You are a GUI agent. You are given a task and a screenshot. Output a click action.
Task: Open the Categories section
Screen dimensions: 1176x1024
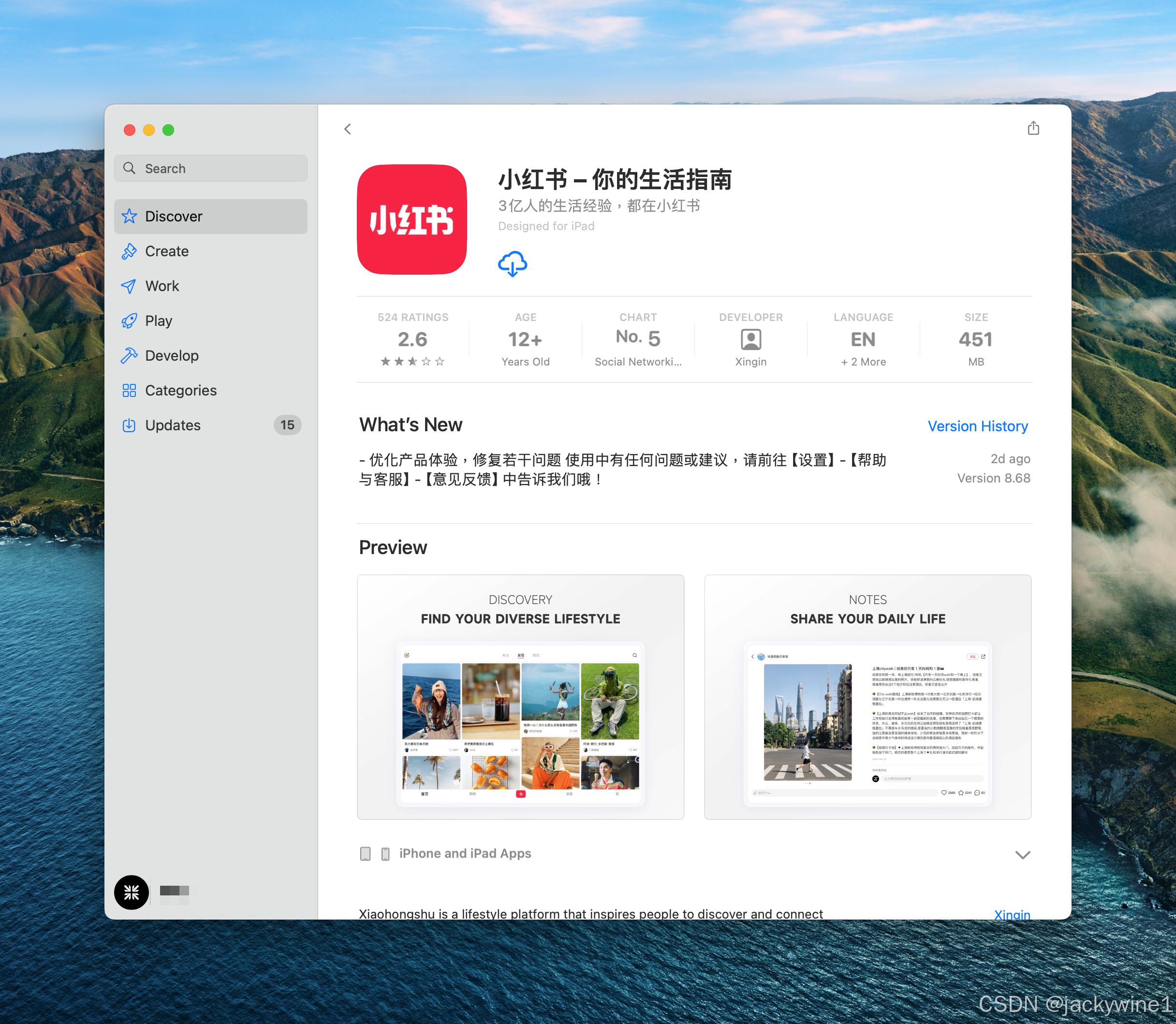pyautogui.click(x=180, y=391)
